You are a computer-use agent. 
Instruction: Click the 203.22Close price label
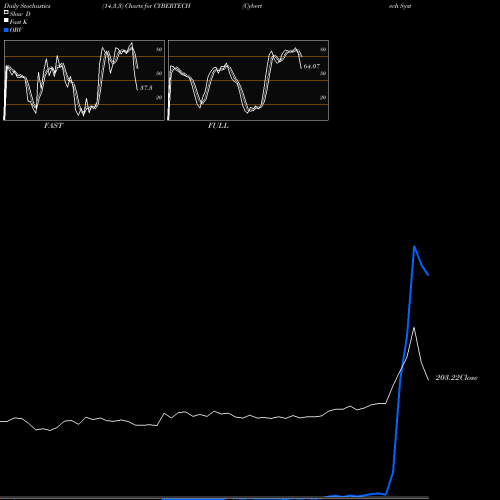(x=457, y=377)
